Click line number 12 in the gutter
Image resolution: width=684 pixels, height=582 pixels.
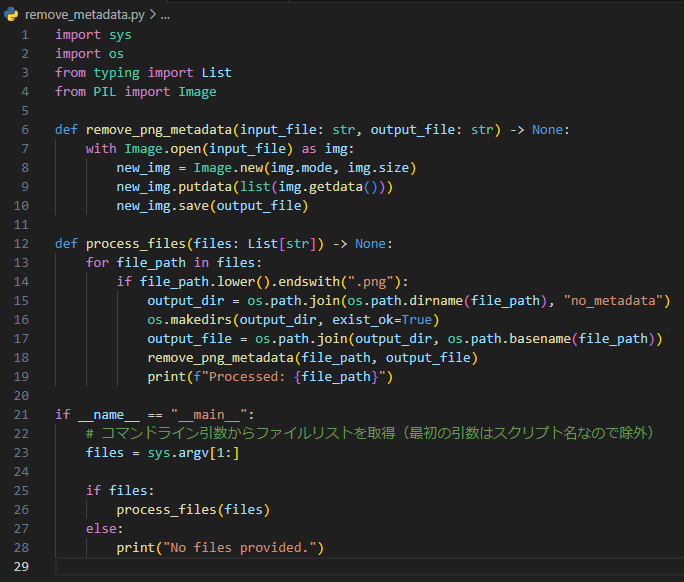pos(21,243)
